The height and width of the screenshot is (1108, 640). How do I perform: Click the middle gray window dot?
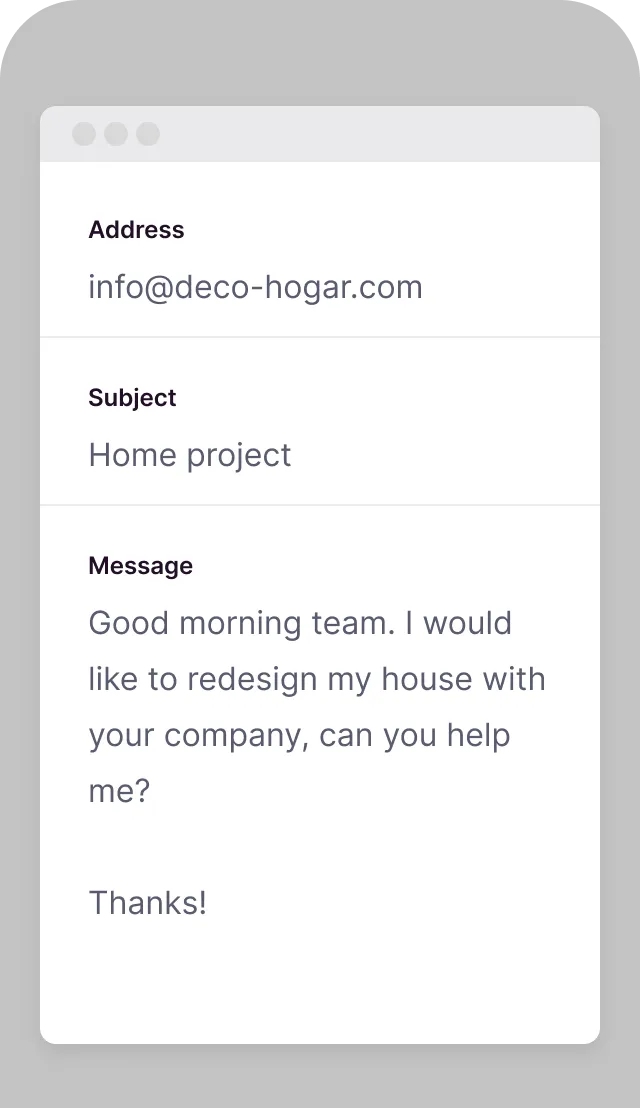(116, 134)
